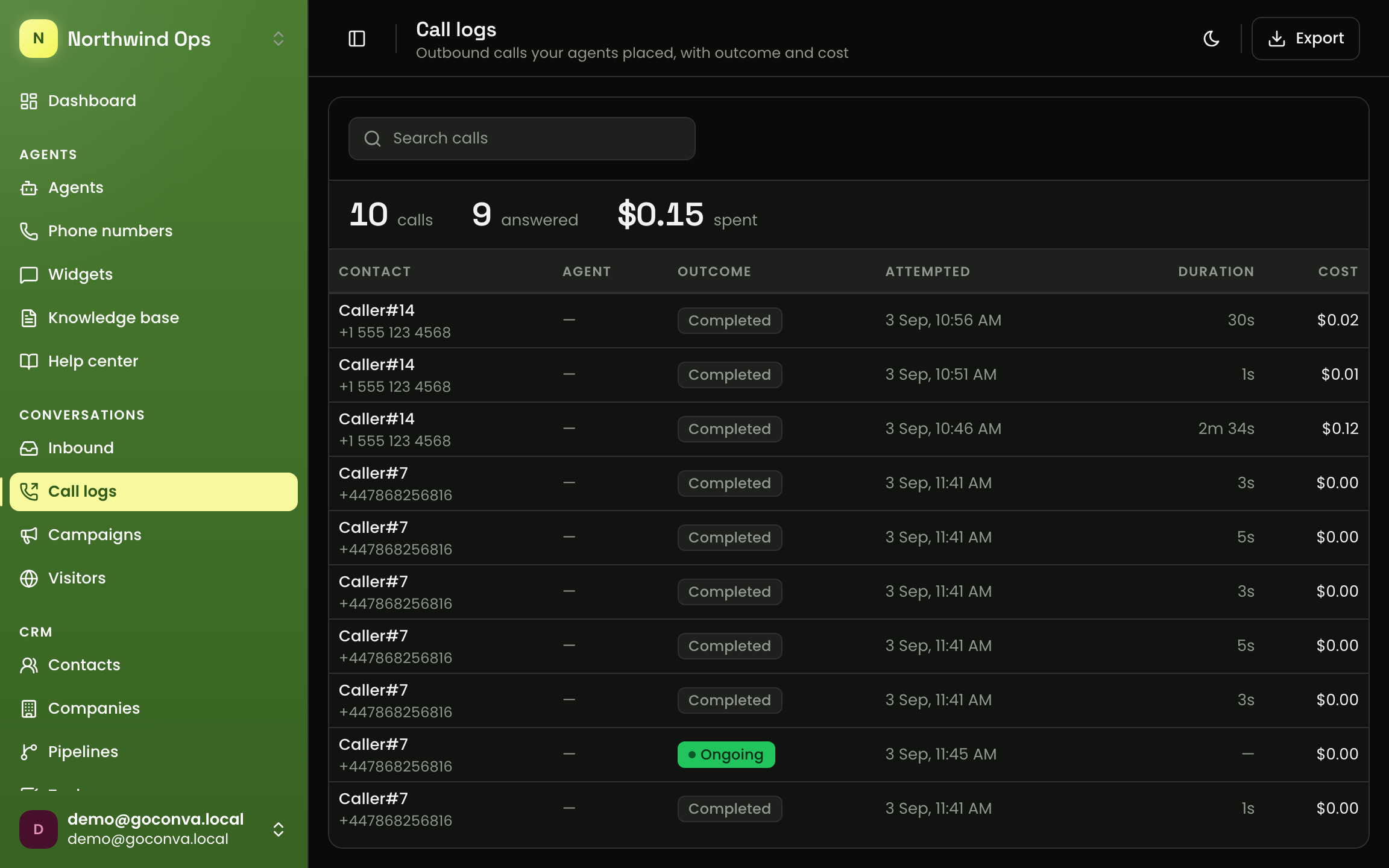
Task: Click the Export button
Action: [x=1305, y=39]
